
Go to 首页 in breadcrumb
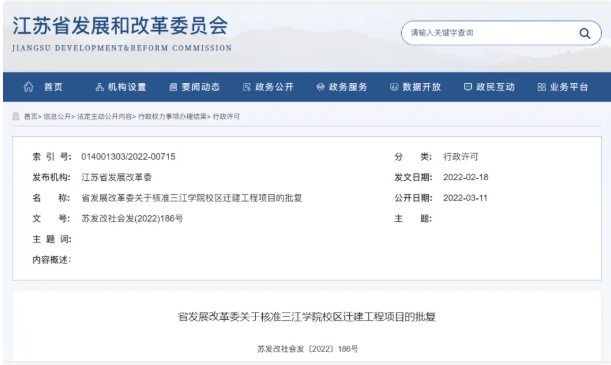pyautogui.click(x=30, y=116)
